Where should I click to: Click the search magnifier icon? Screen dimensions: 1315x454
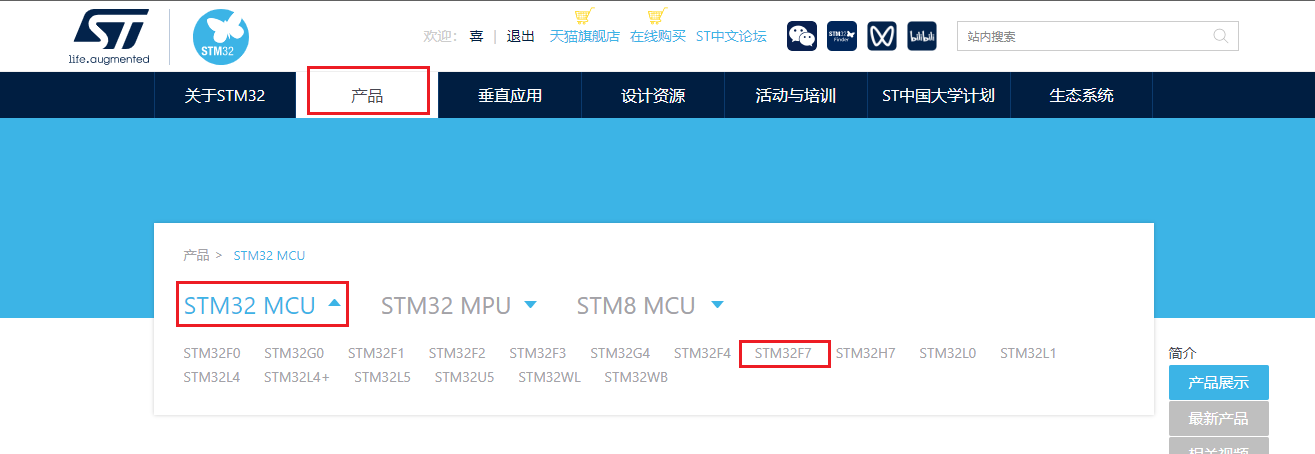(x=1221, y=36)
